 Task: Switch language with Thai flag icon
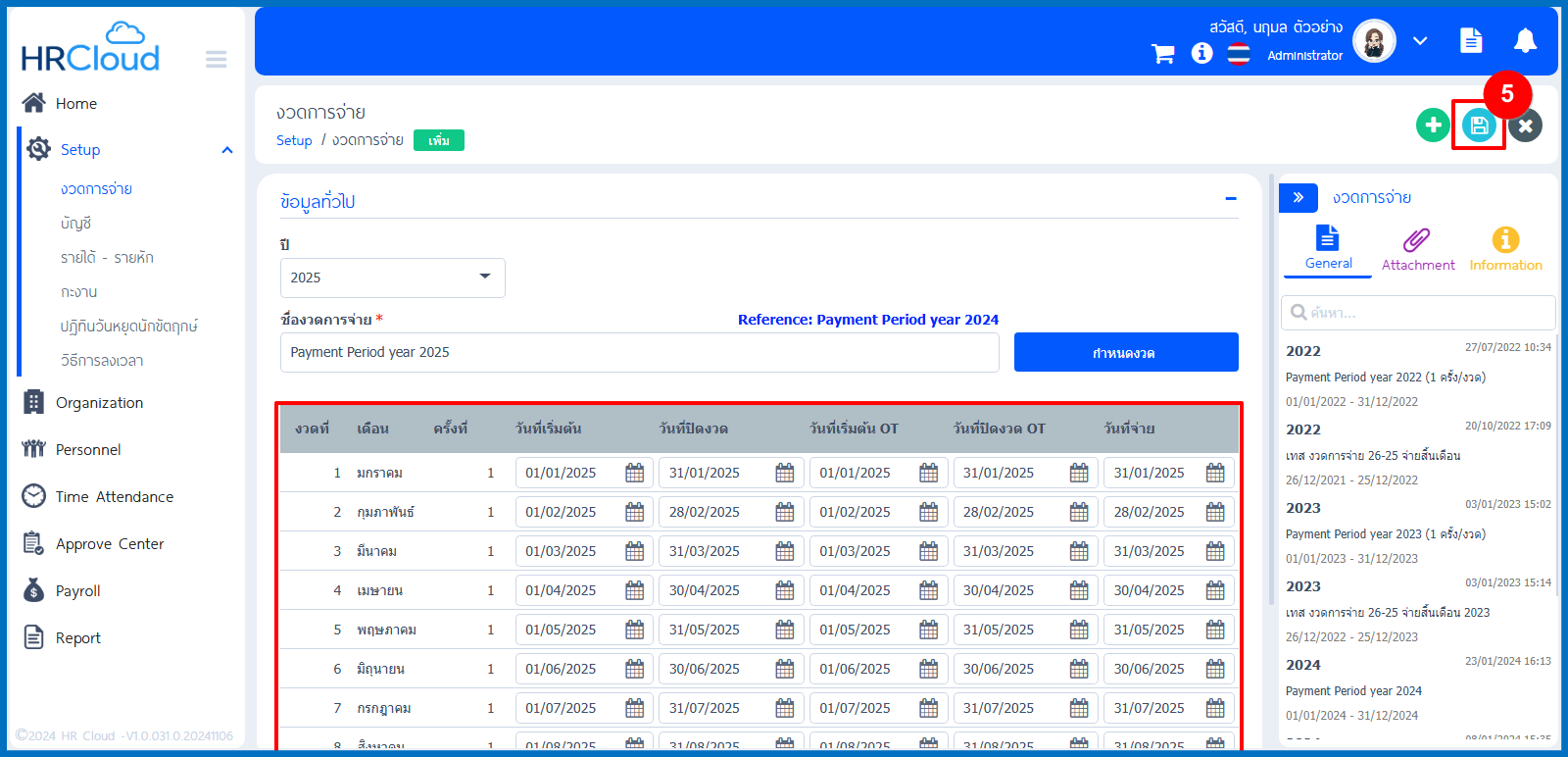[x=1239, y=54]
